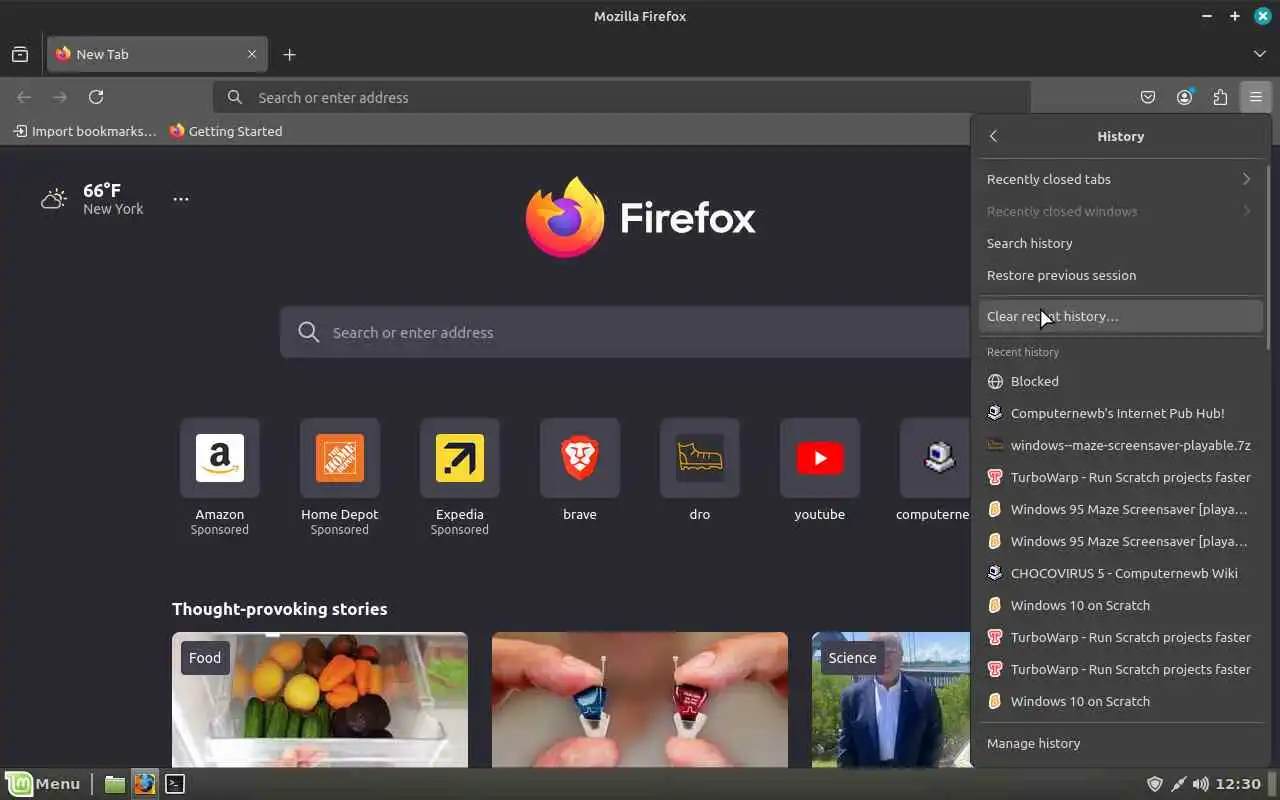Open the hearing aids story thumbnail
The image size is (1280, 800).
click(x=640, y=699)
